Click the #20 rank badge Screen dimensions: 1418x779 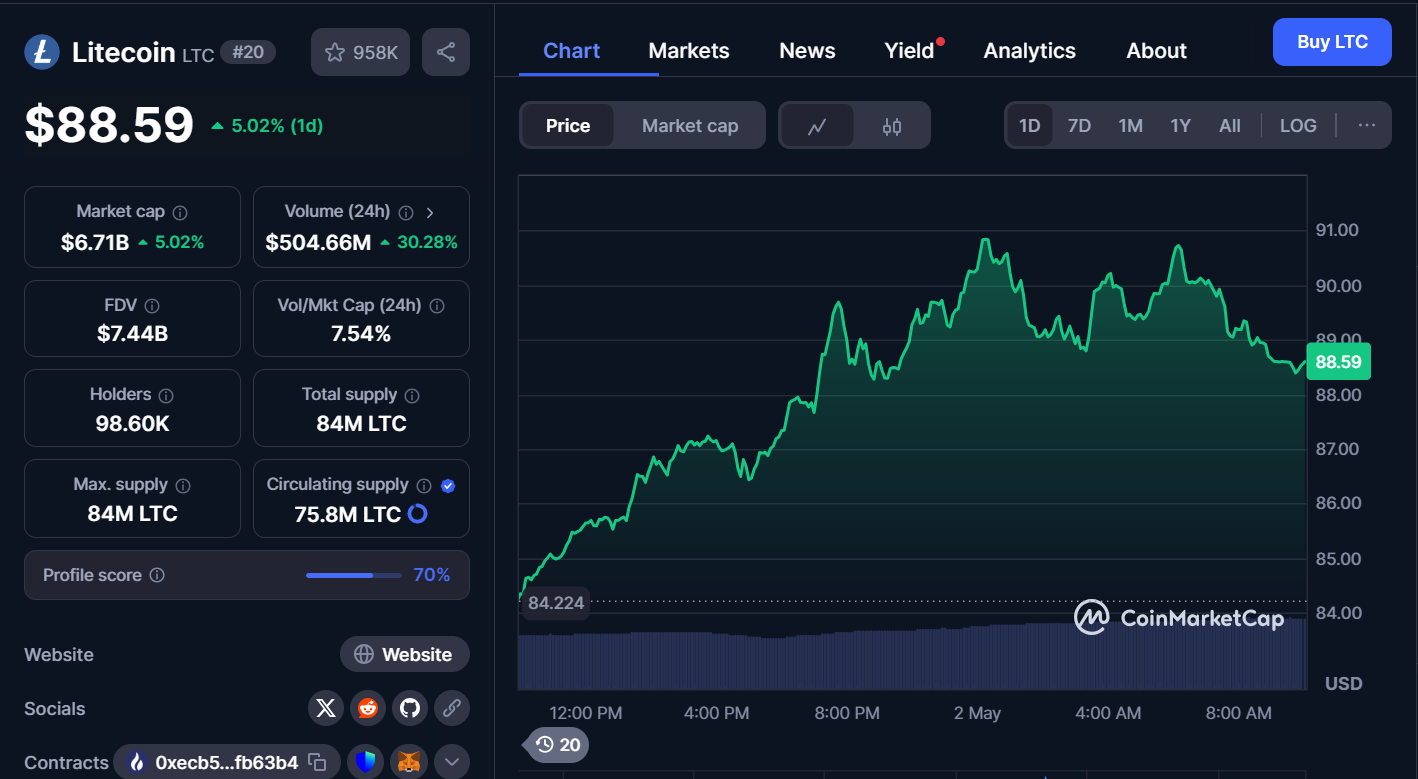(248, 52)
